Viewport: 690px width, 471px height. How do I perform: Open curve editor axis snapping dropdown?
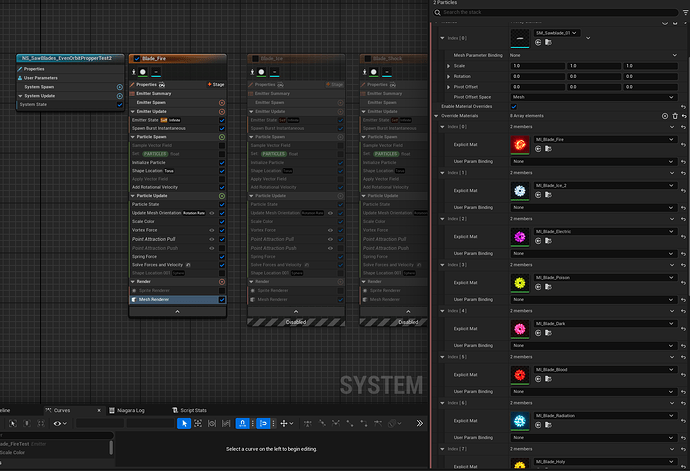pos(286,423)
